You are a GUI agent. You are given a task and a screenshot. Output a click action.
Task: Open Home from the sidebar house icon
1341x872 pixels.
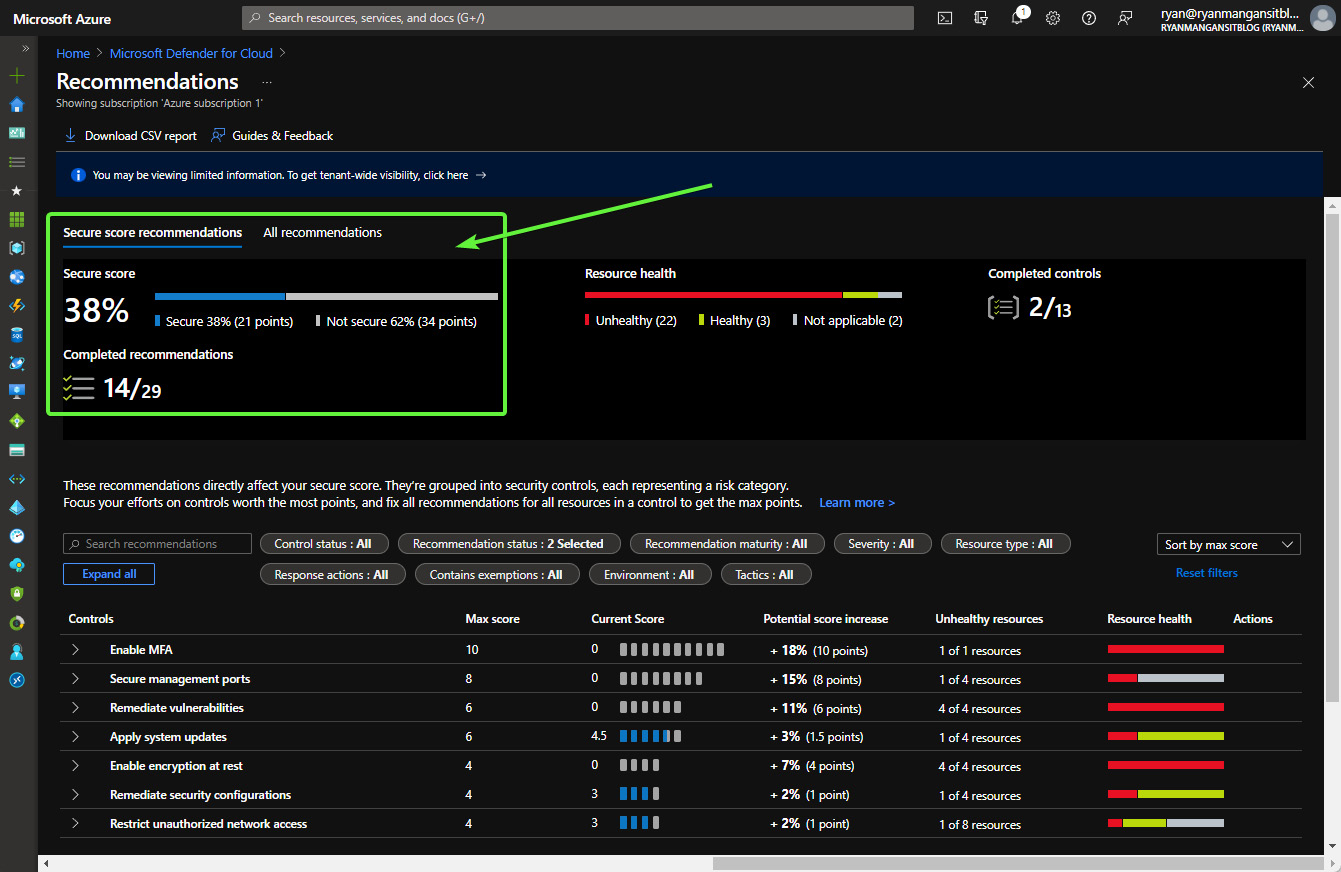coord(16,105)
